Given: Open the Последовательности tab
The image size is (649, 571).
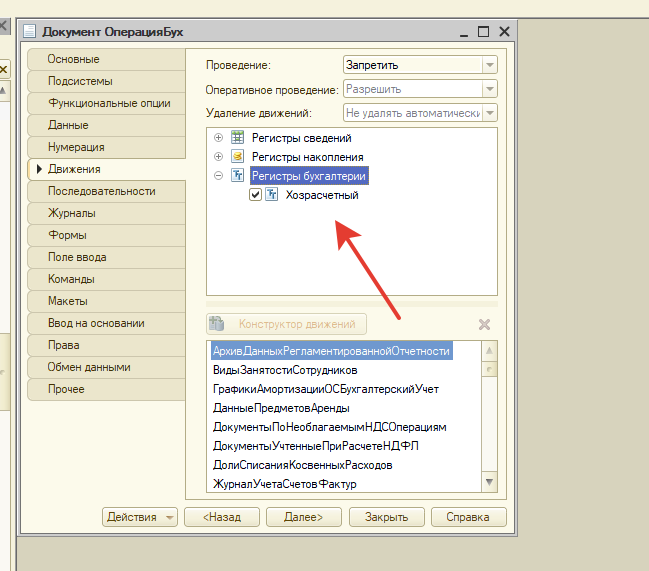Looking at the screenshot, I should point(106,191).
